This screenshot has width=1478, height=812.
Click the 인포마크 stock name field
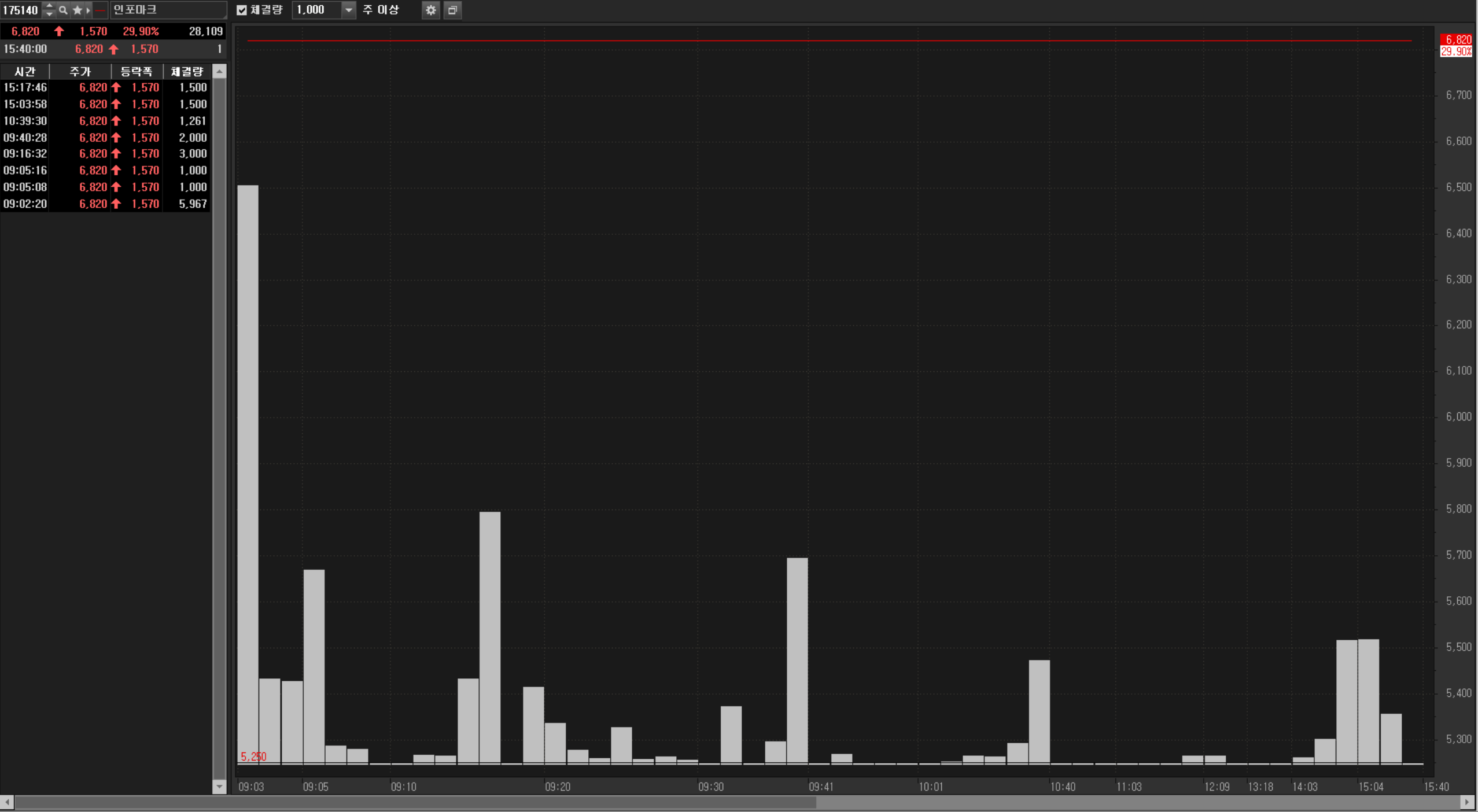pyautogui.click(x=168, y=10)
